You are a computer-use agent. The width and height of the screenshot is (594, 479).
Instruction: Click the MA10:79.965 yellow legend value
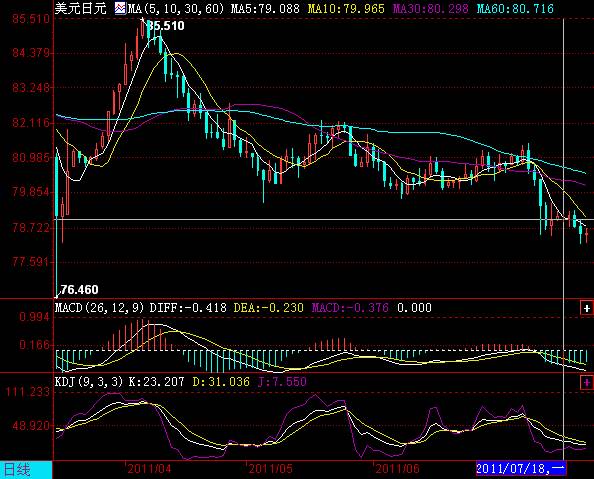[346, 8]
